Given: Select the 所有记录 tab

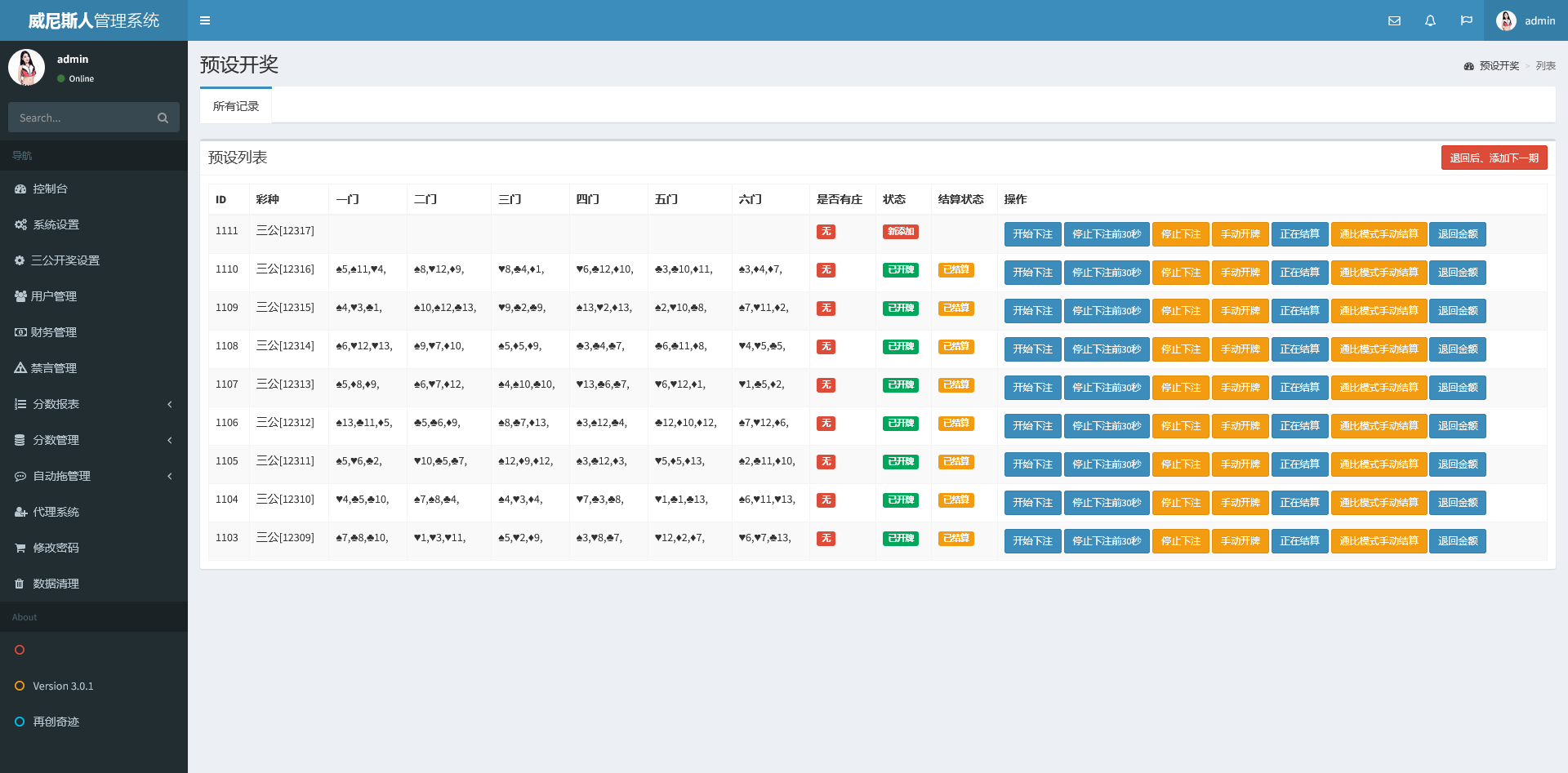Looking at the screenshot, I should coord(236,106).
